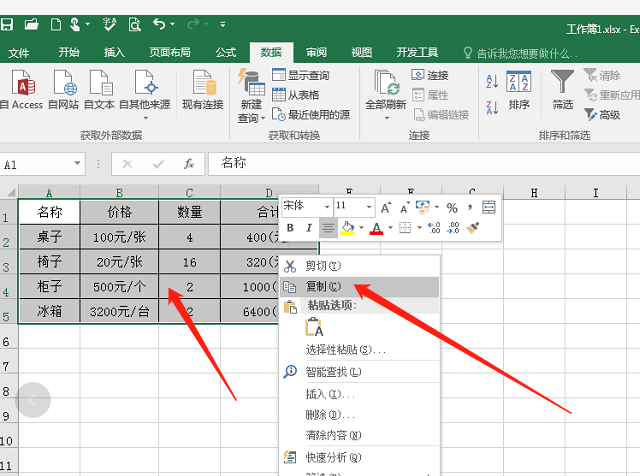Screen dimensions: 640x476
Task: Expand font color dropdown arrow
Action: (x=391, y=227)
